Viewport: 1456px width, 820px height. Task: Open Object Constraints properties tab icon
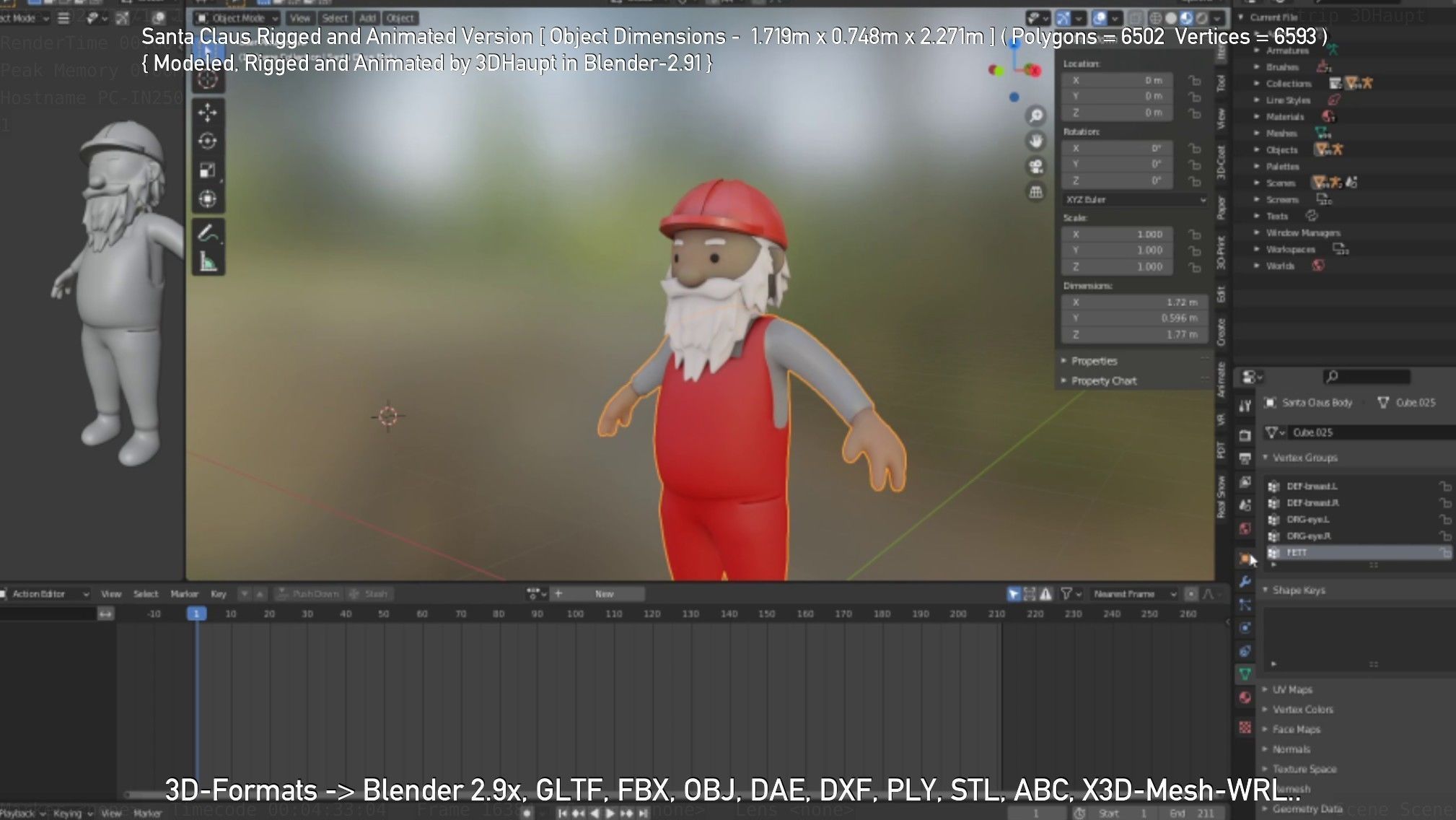click(x=1245, y=651)
